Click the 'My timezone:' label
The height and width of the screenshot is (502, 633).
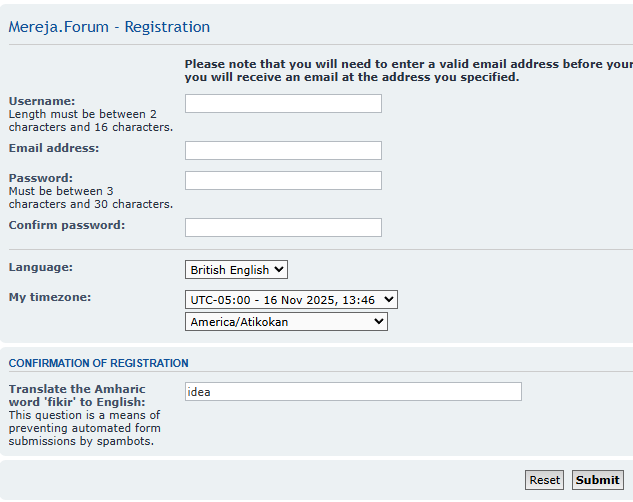click(51, 297)
